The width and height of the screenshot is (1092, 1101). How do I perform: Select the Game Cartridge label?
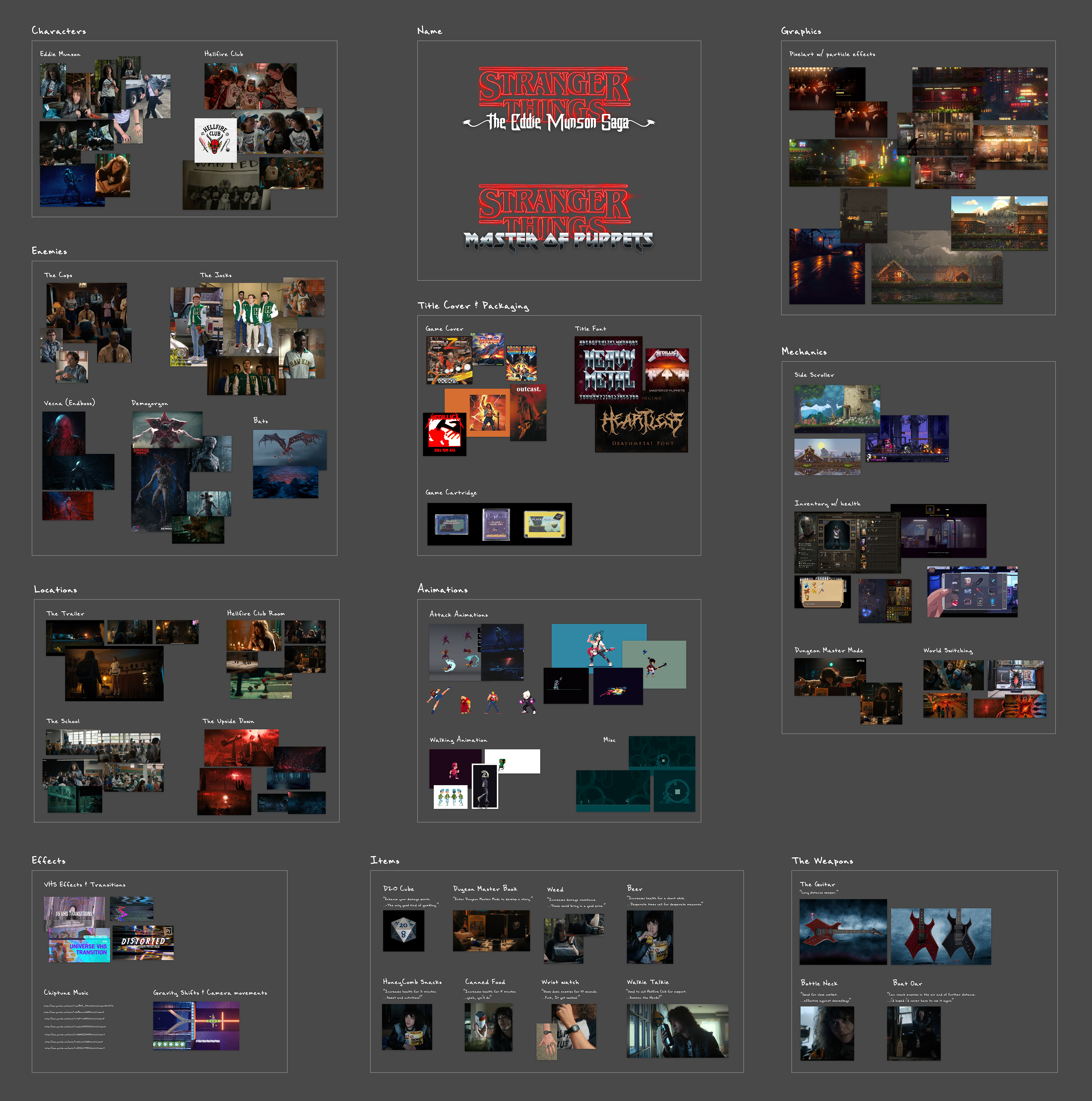(x=451, y=492)
